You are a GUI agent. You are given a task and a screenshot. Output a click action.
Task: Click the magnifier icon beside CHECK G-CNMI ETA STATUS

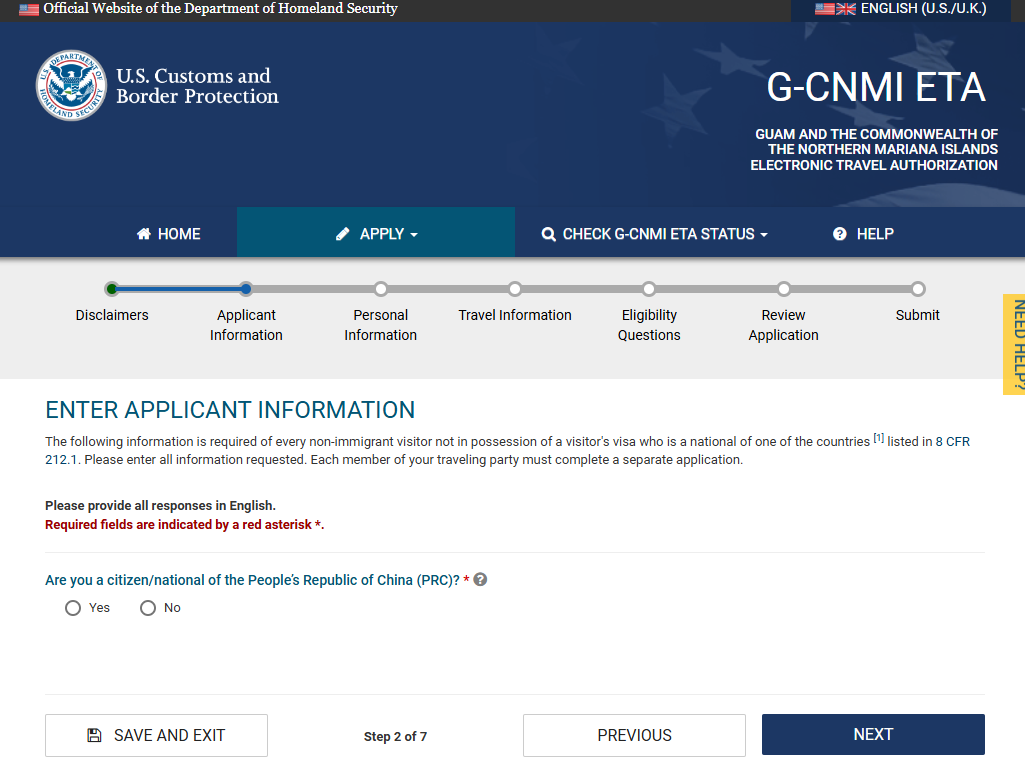coord(548,234)
